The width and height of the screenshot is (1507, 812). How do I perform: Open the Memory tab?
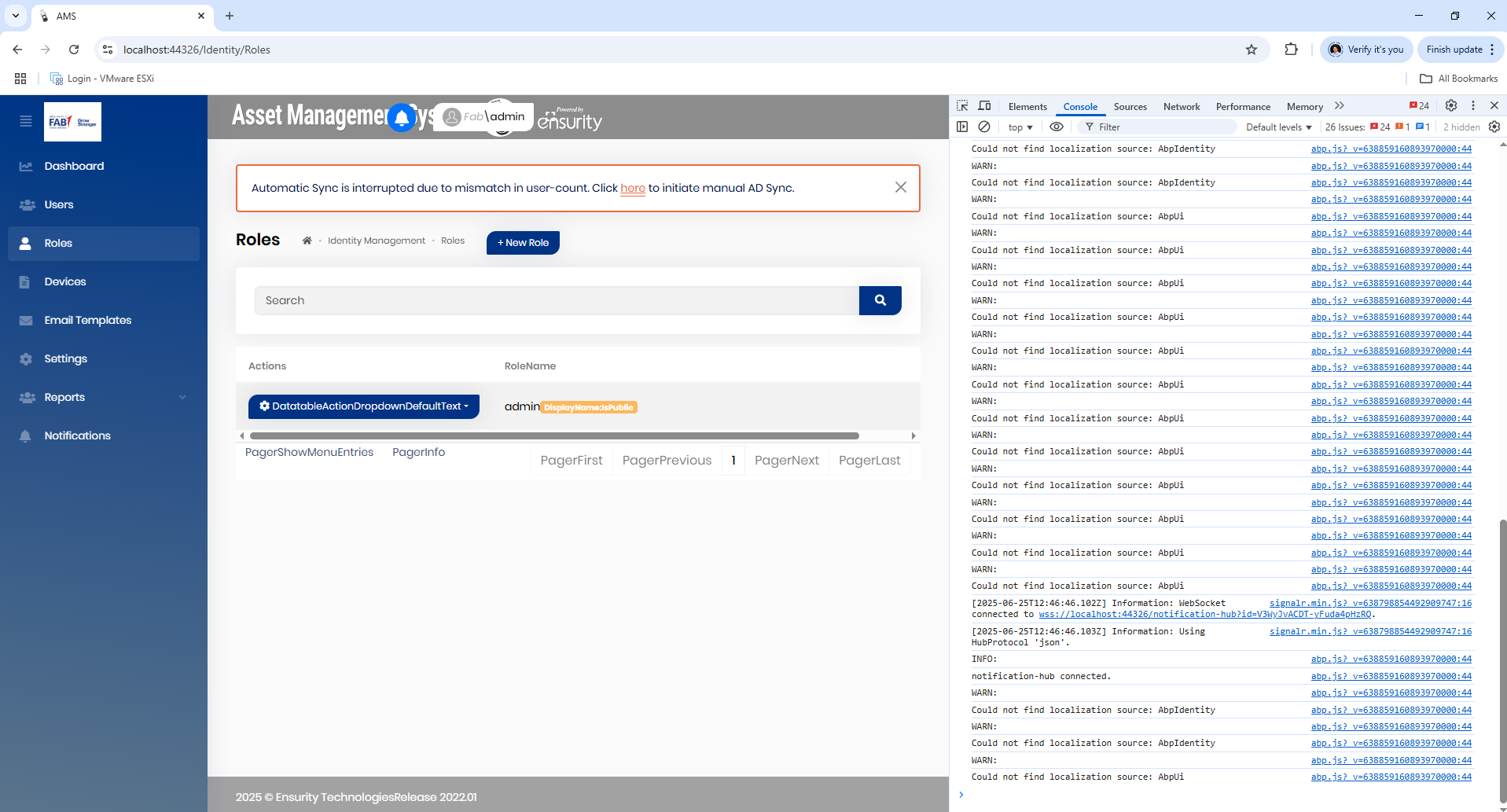click(x=1305, y=107)
